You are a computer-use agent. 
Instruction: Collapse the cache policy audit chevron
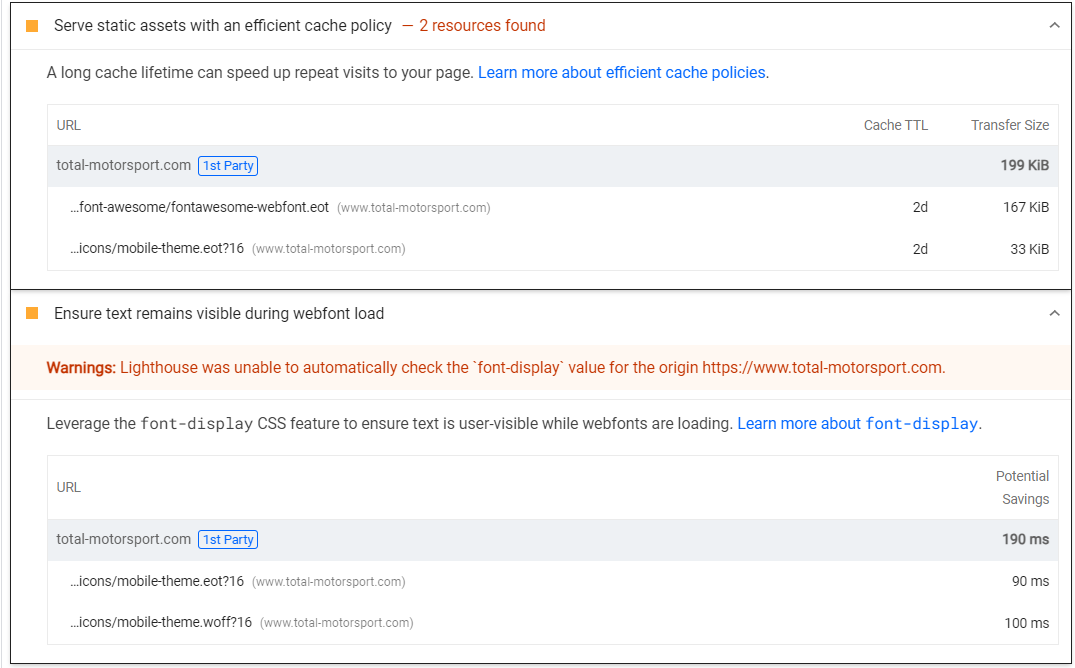[x=1054, y=26]
